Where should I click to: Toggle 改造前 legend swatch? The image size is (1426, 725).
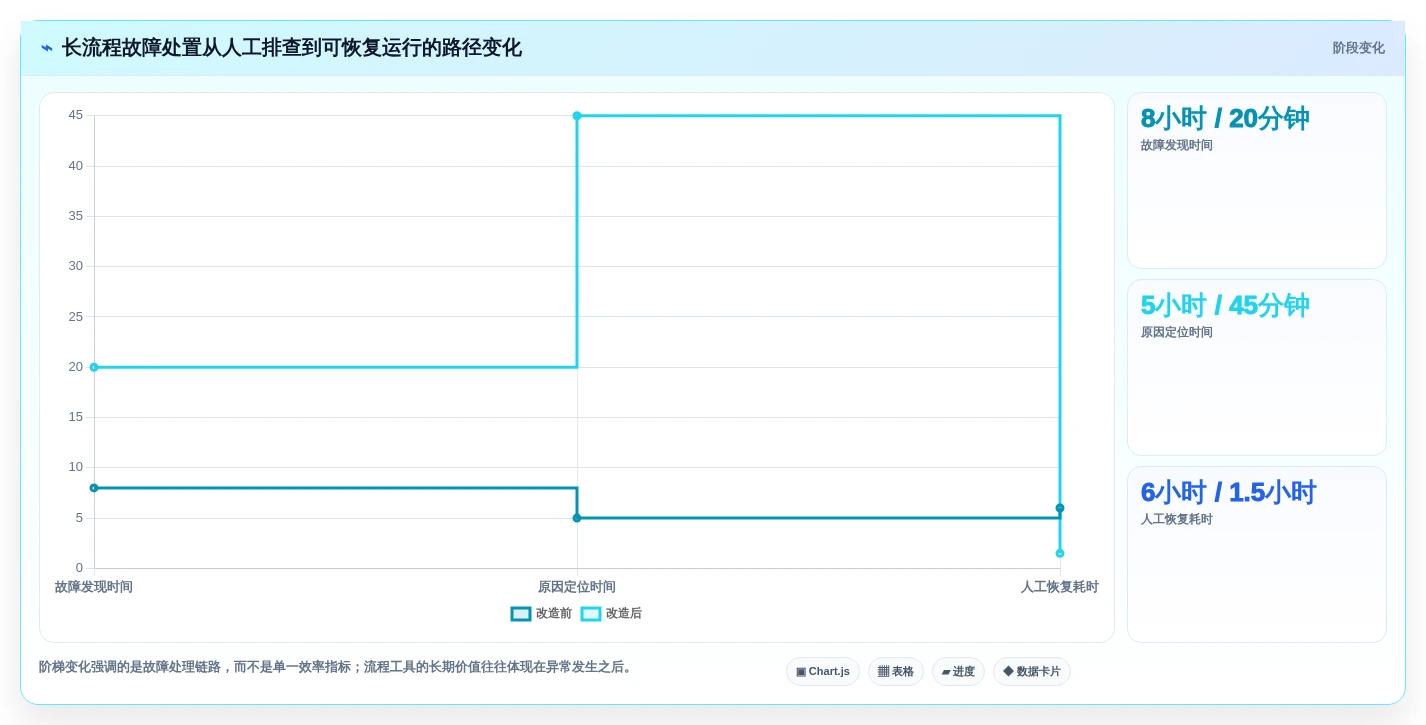tap(521, 614)
